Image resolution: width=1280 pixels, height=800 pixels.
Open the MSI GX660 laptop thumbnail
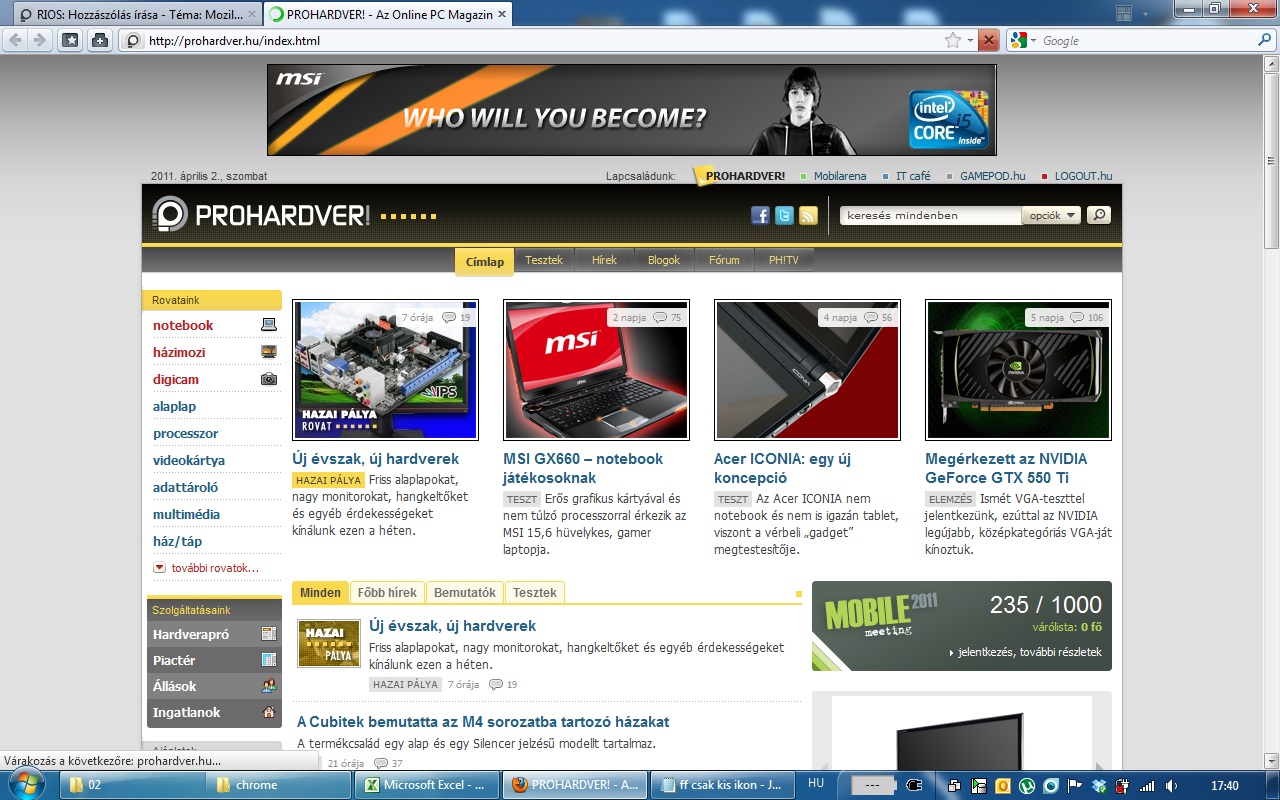pos(596,370)
